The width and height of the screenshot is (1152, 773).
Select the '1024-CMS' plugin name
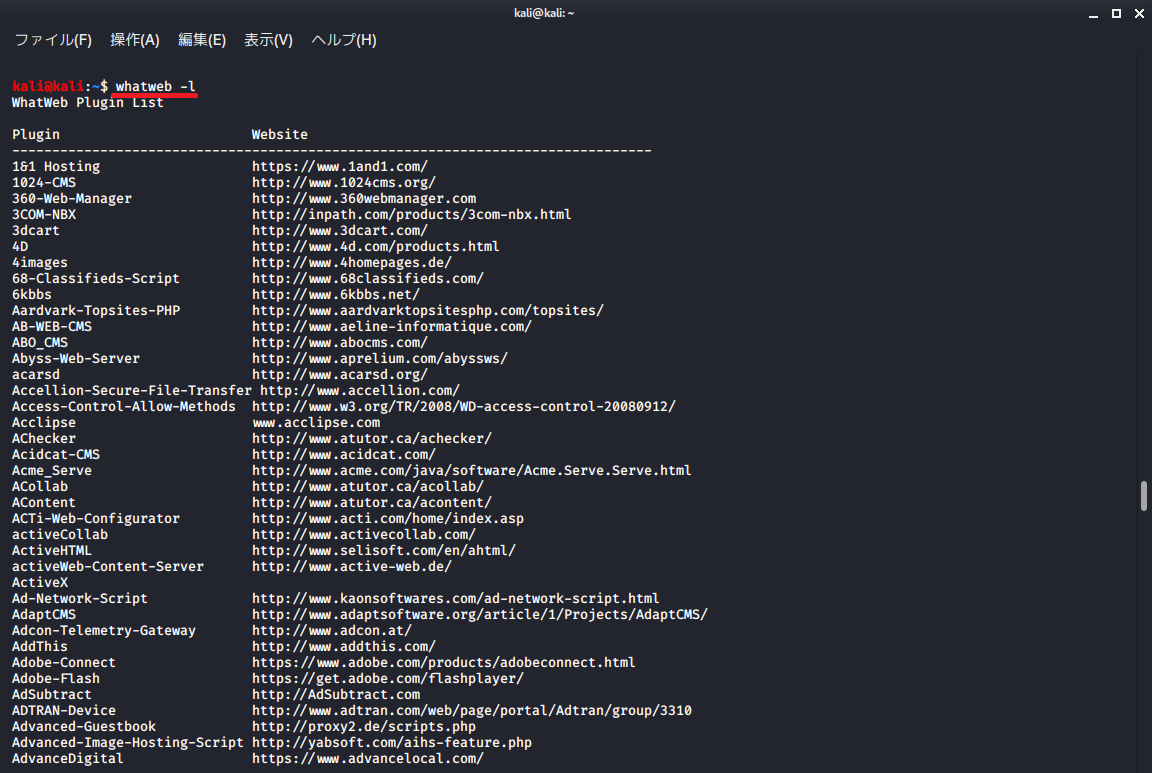click(44, 182)
